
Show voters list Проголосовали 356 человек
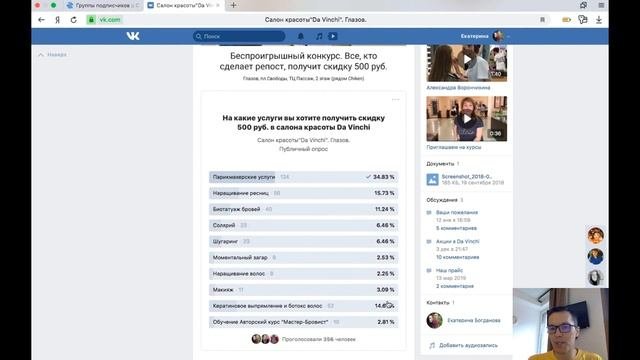319,339
